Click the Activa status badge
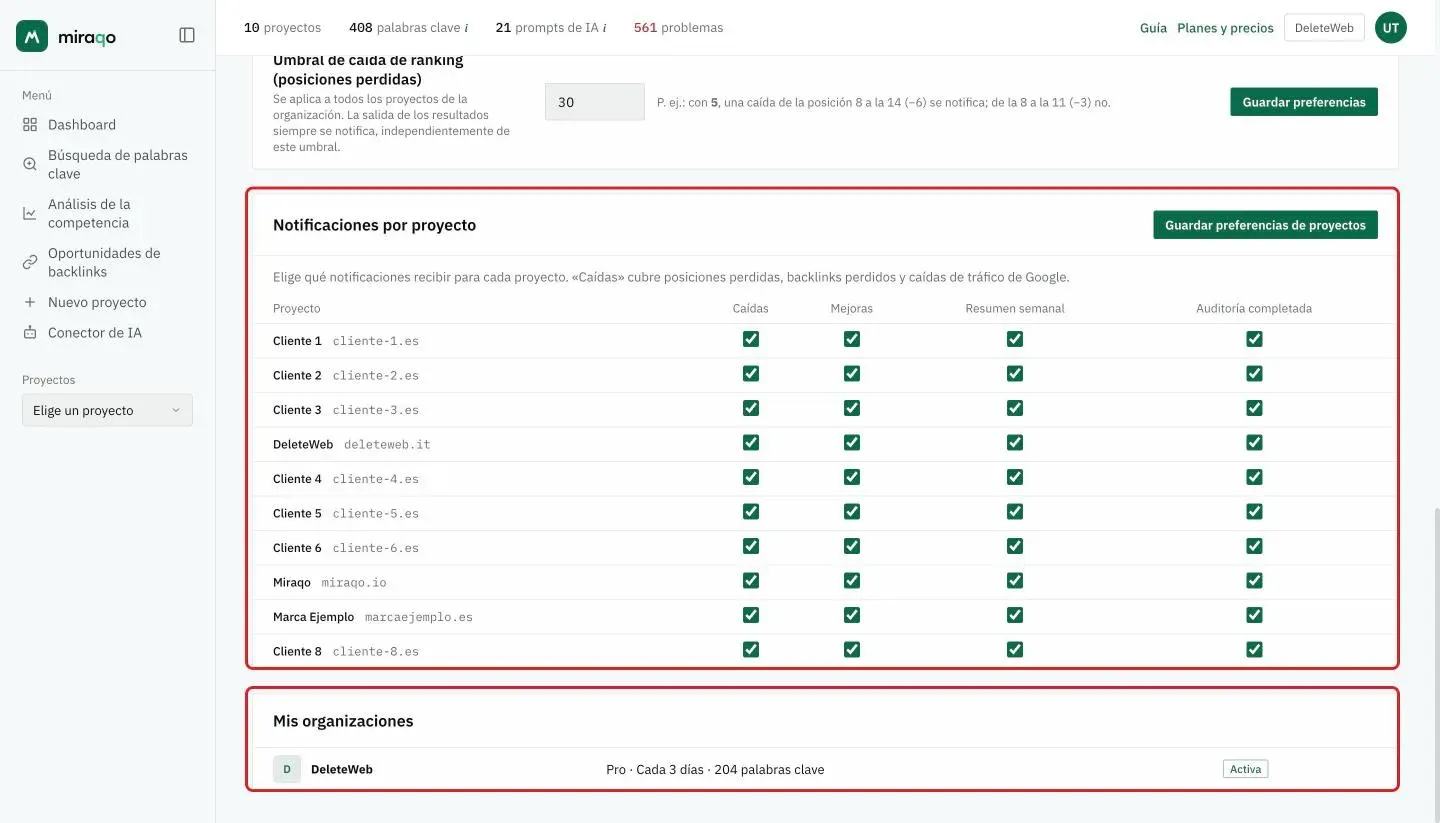 pyautogui.click(x=1245, y=769)
